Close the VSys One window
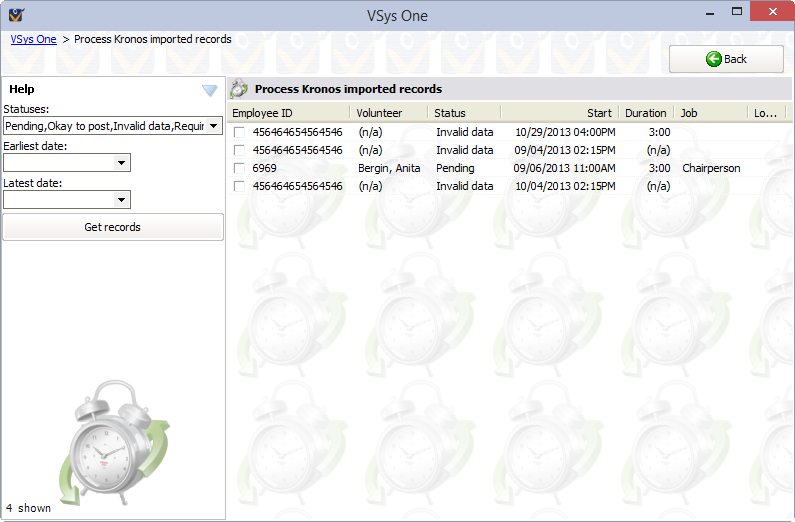The width and height of the screenshot is (795, 522). (x=772, y=11)
